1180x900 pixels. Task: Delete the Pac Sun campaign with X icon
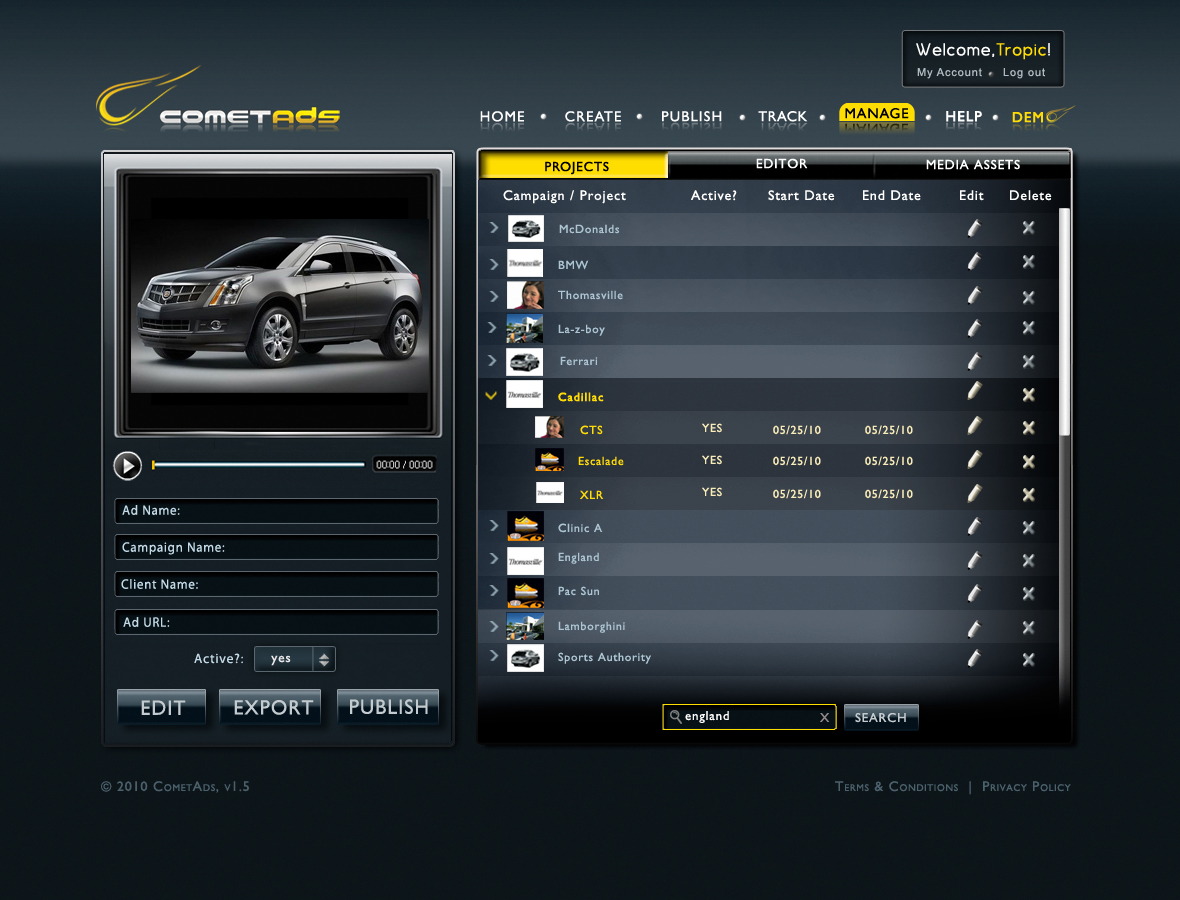point(1028,594)
